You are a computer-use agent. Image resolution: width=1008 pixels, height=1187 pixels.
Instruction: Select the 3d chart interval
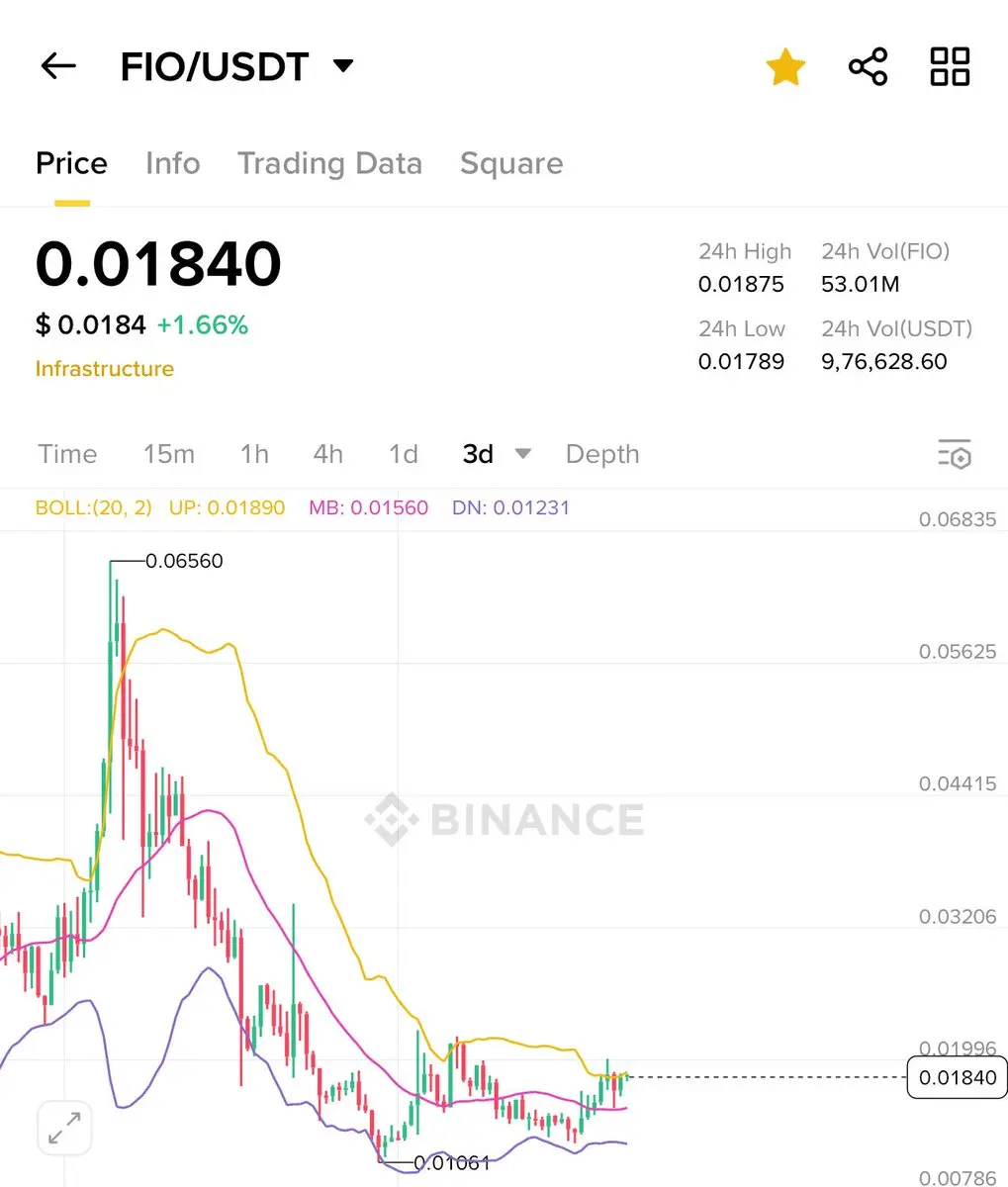pos(478,454)
